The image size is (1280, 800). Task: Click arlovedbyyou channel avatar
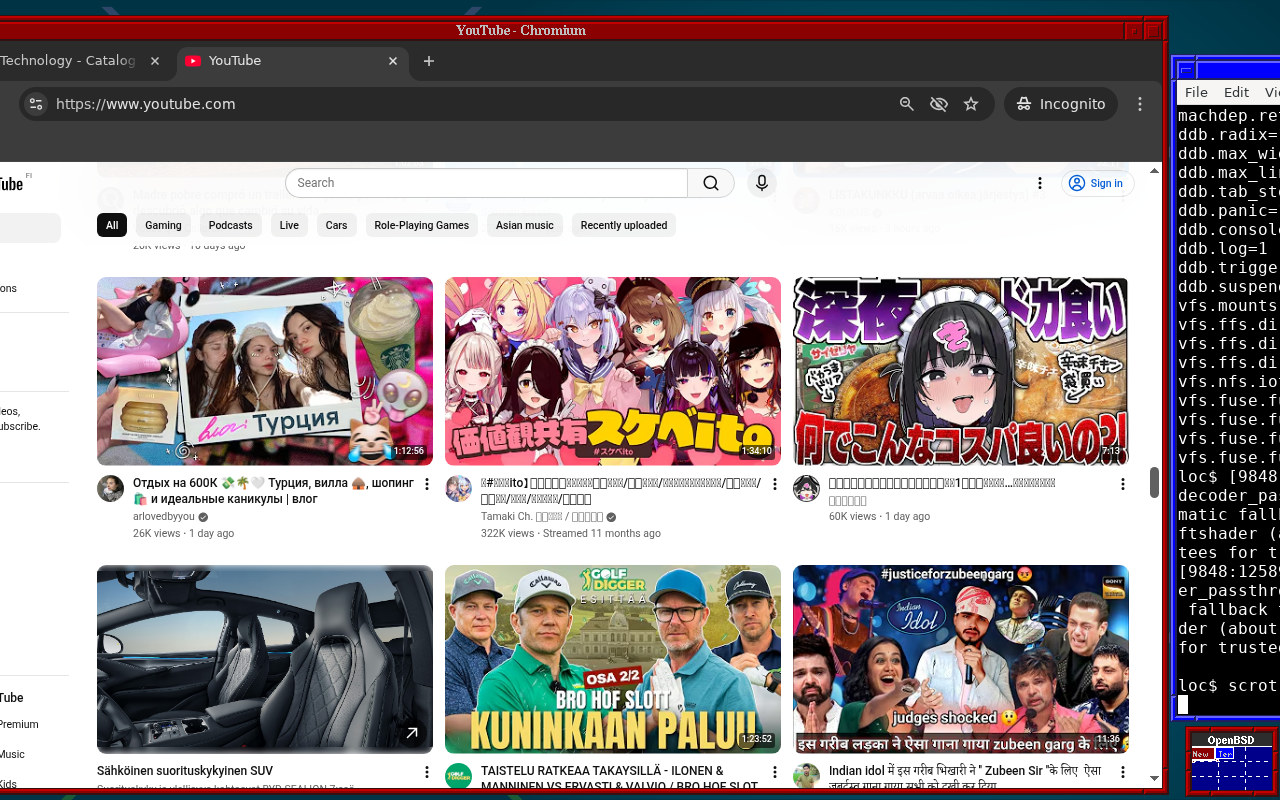pos(110,489)
